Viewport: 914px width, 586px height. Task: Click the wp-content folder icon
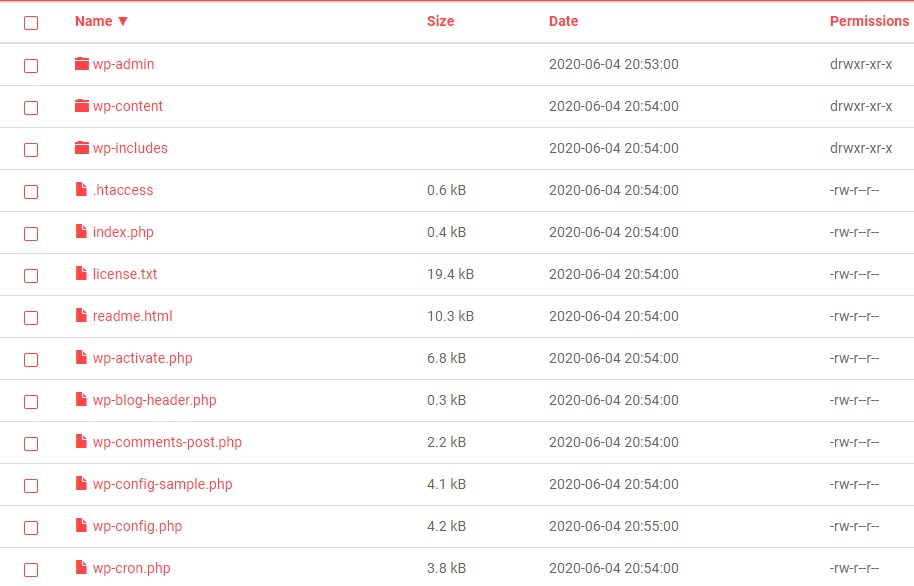point(82,106)
